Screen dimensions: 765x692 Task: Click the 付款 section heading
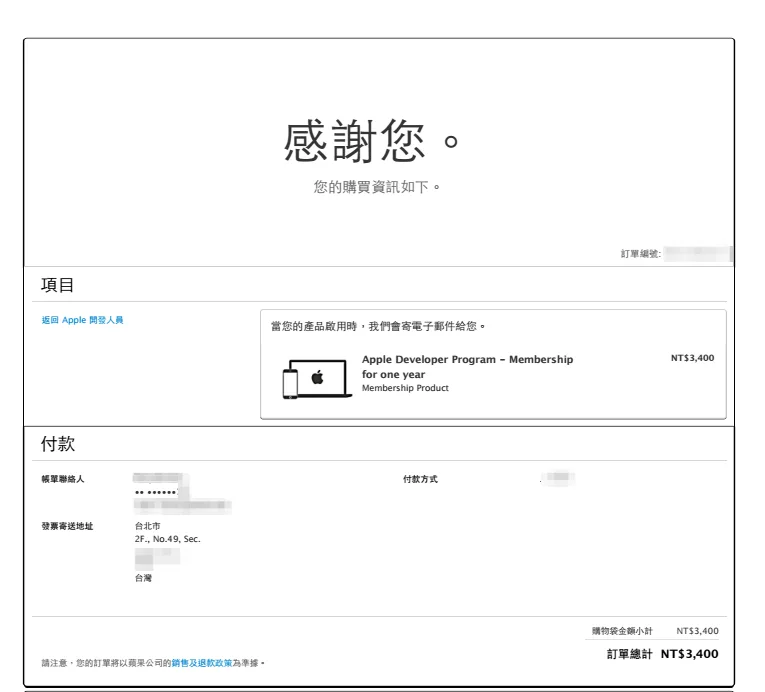pos(58,444)
